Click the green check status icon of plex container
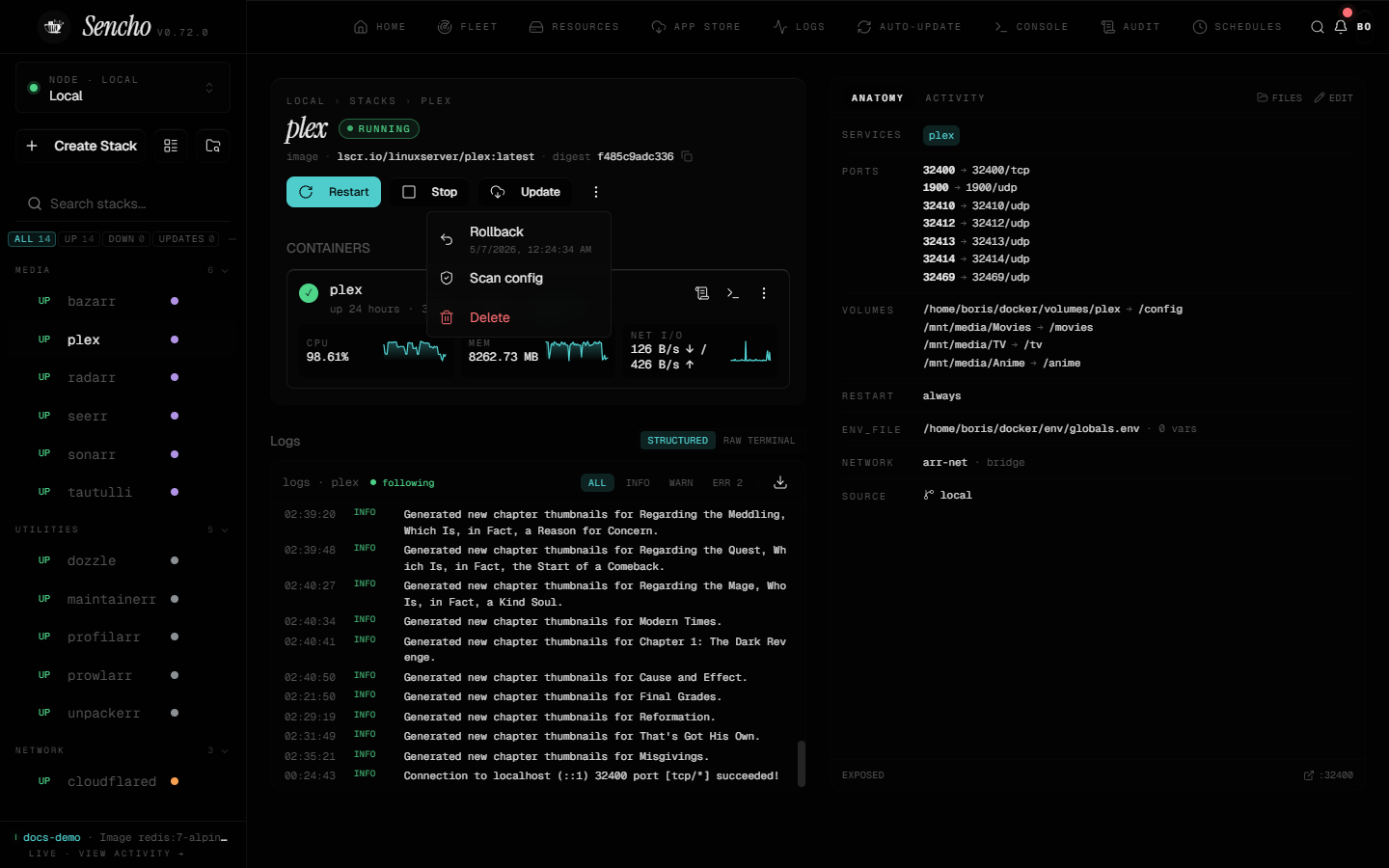1389x868 pixels. tap(309, 293)
